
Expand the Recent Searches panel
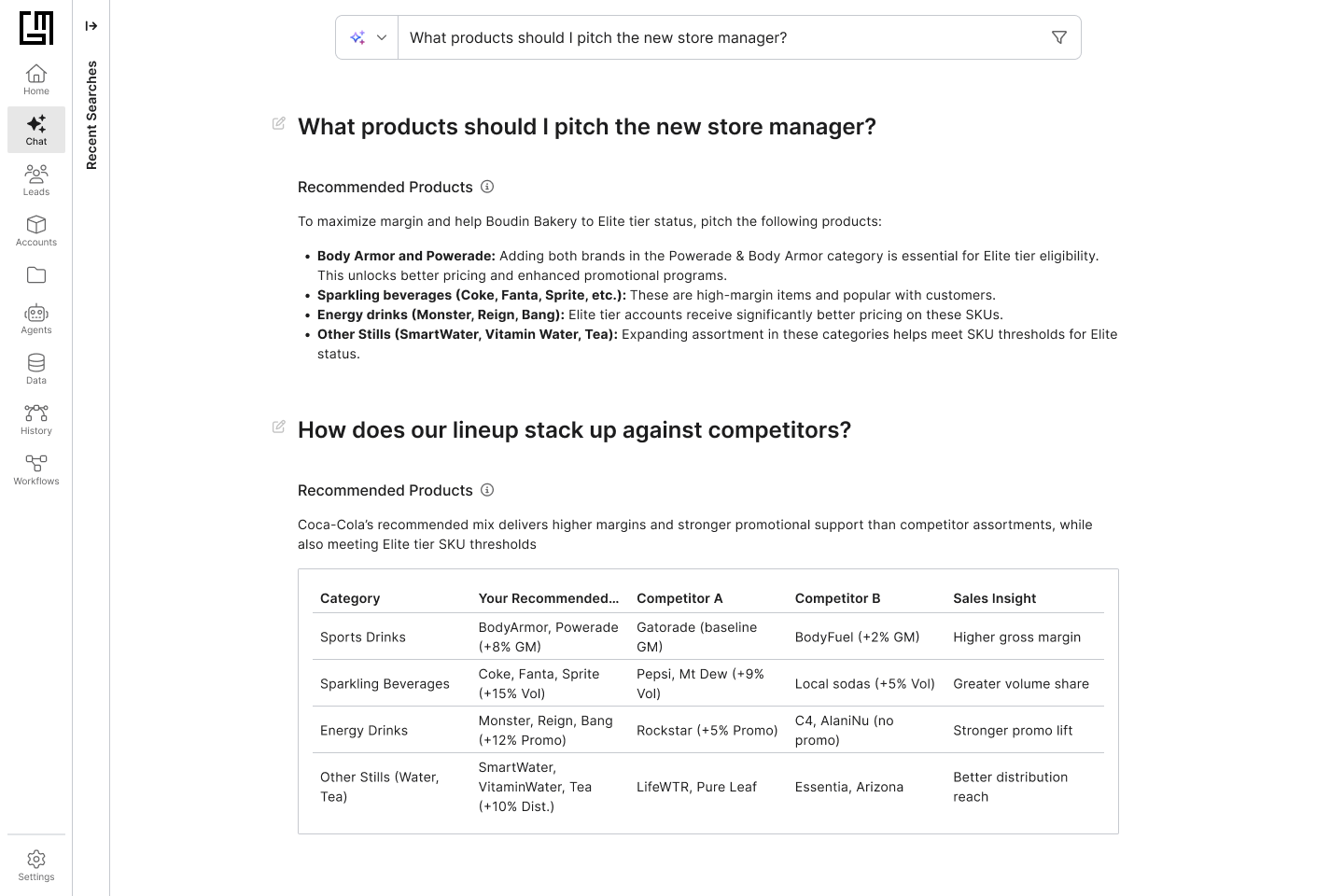(x=91, y=26)
